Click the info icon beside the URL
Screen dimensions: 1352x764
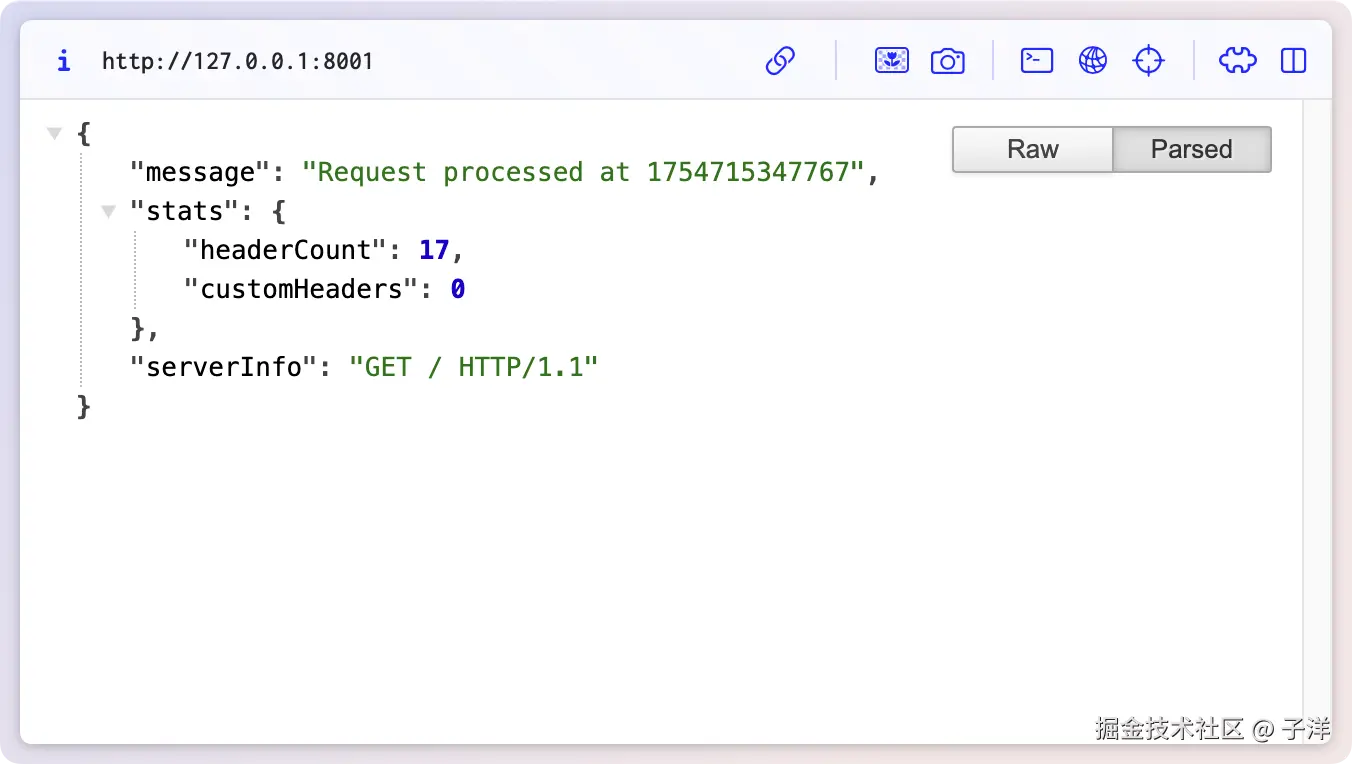coord(64,62)
